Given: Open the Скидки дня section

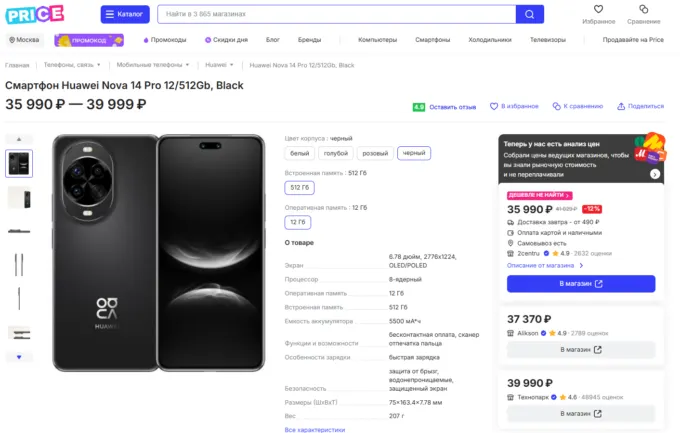Looking at the screenshot, I should pos(228,40).
